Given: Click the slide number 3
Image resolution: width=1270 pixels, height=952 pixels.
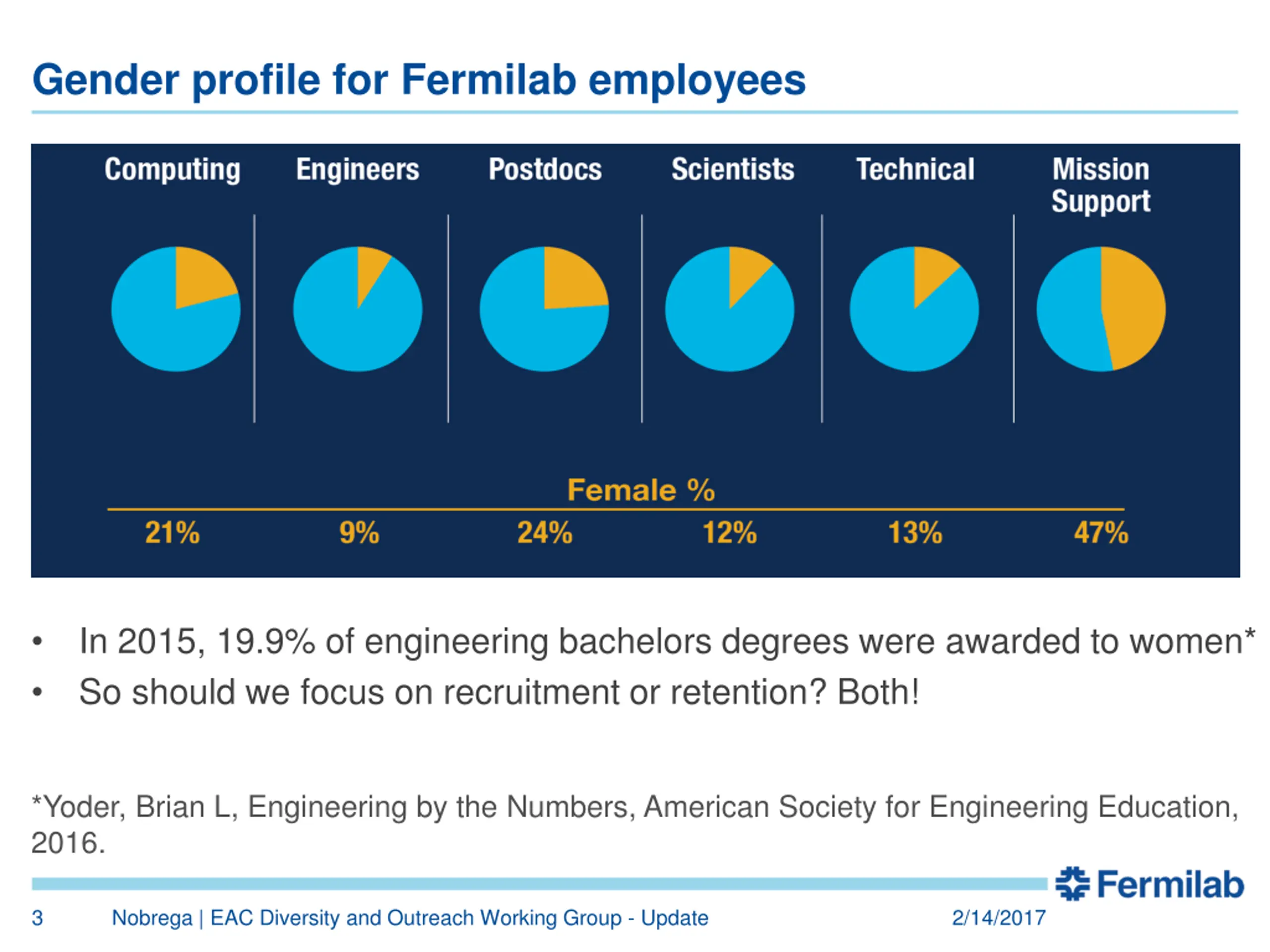Looking at the screenshot, I should 37,918.
